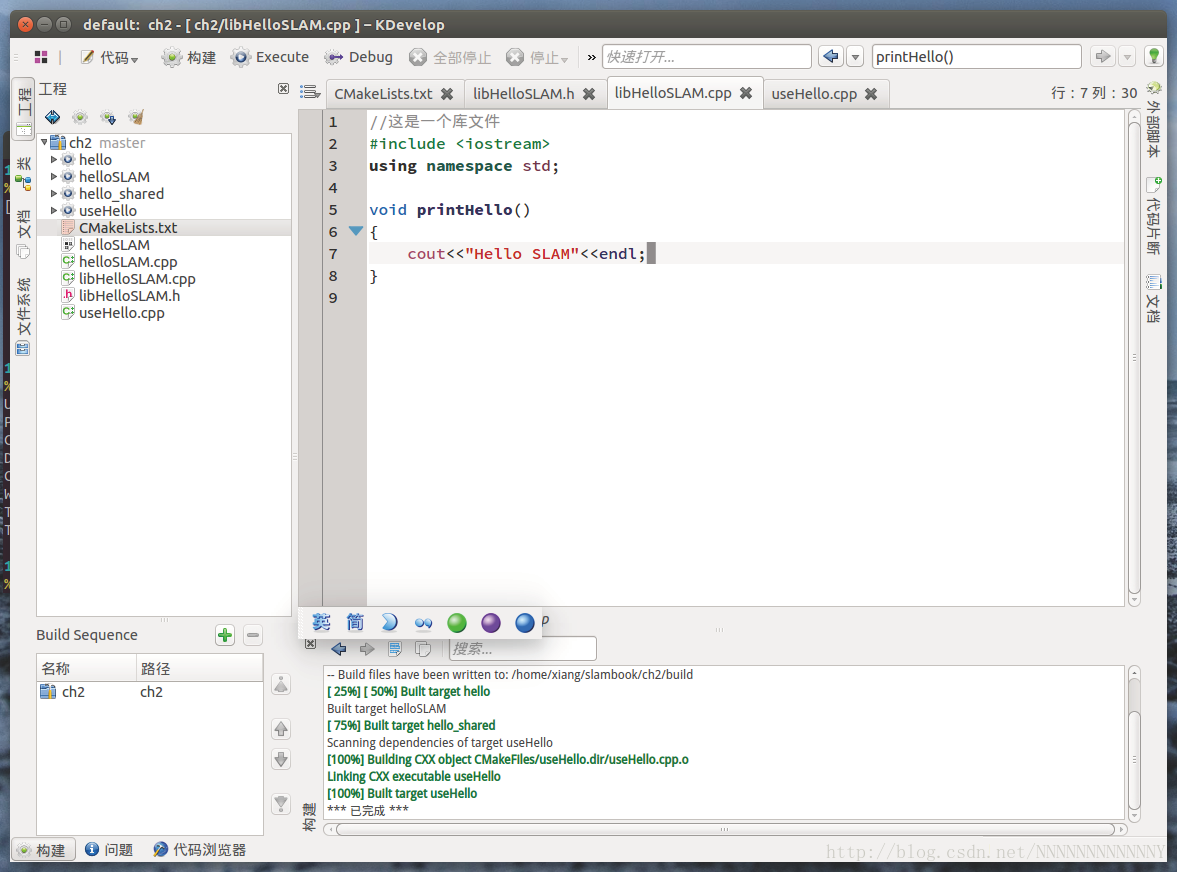Start the Debug toolbar button
The image size is (1177, 872).
point(358,57)
